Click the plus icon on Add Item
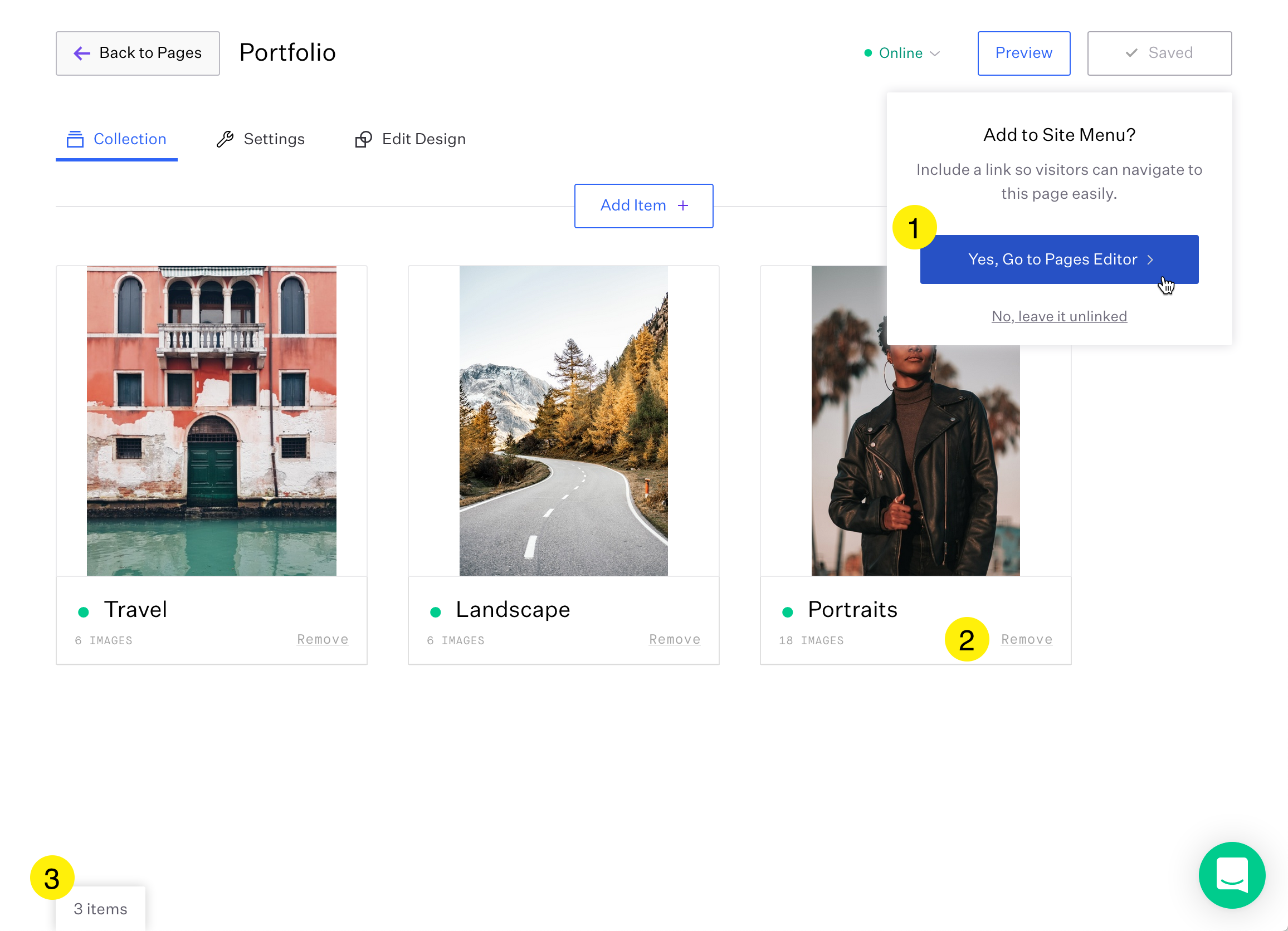The width and height of the screenshot is (1288, 931). point(683,205)
